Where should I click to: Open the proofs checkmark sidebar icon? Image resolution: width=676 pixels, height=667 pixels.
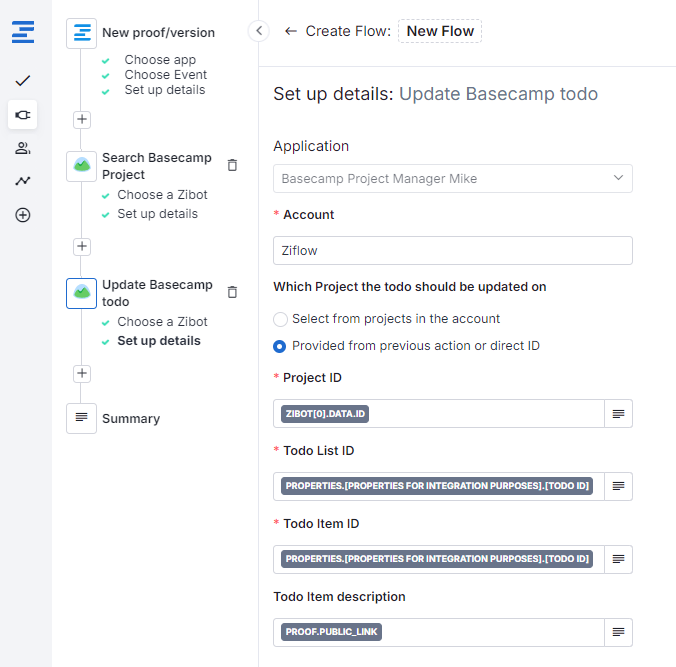click(23, 80)
